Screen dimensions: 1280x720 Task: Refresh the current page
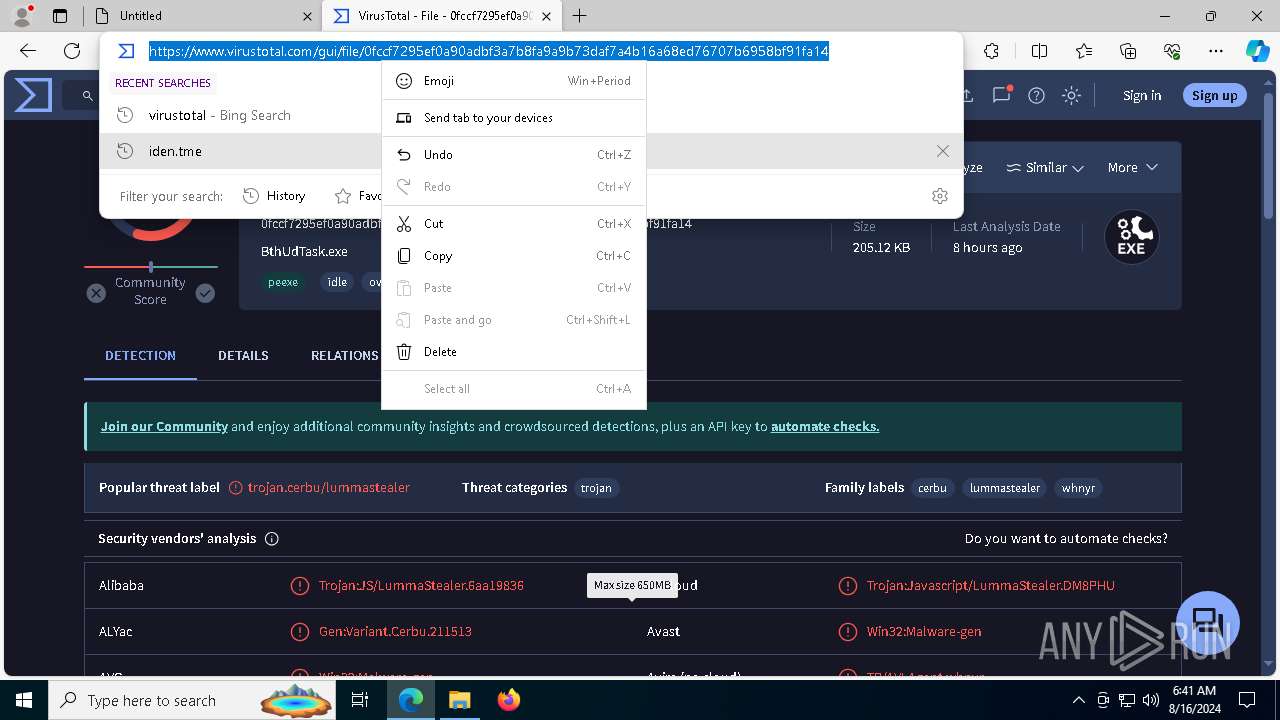click(72, 51)
